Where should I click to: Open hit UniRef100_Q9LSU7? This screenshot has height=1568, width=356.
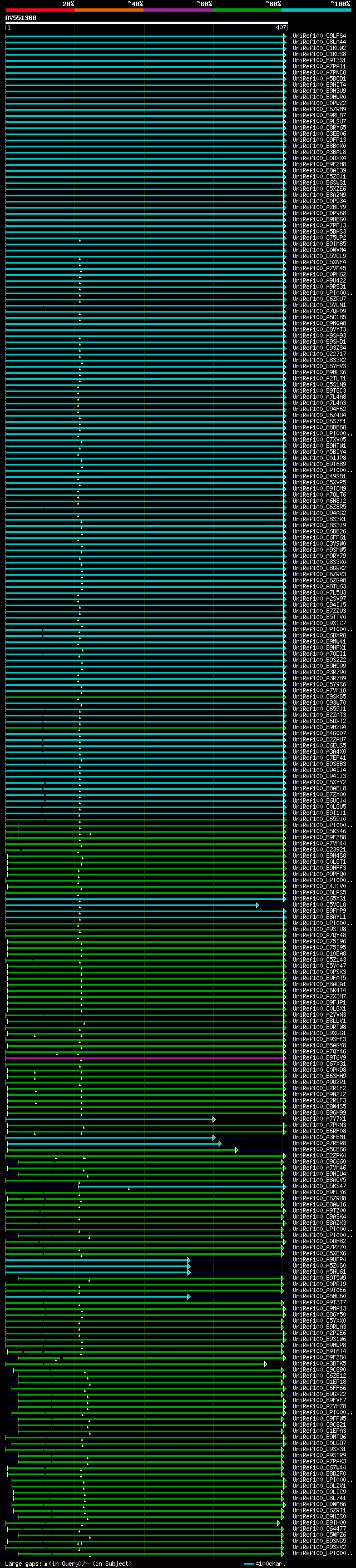click(x=319, y=122)
